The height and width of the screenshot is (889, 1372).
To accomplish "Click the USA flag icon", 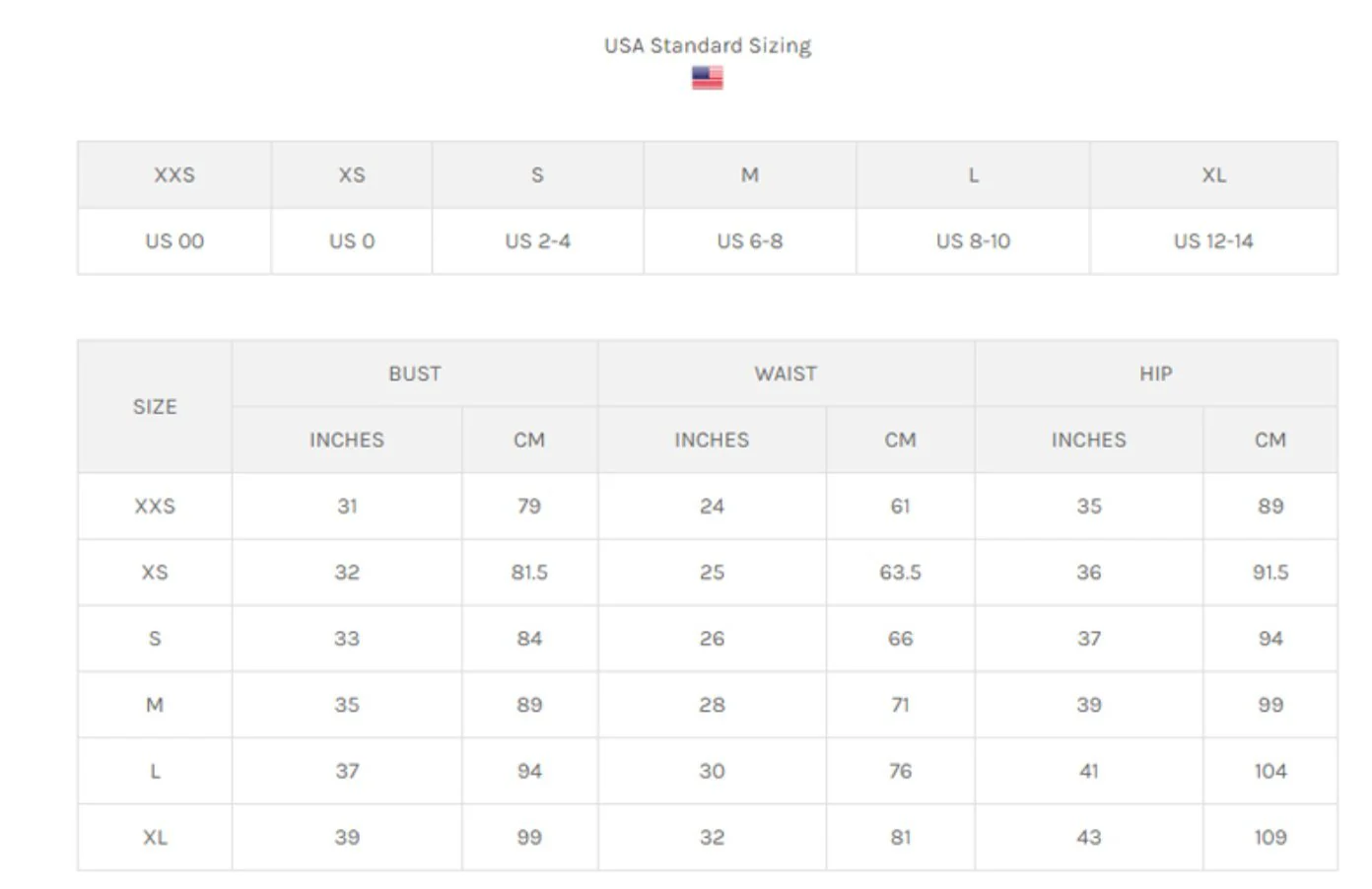I will coord(707,77).
